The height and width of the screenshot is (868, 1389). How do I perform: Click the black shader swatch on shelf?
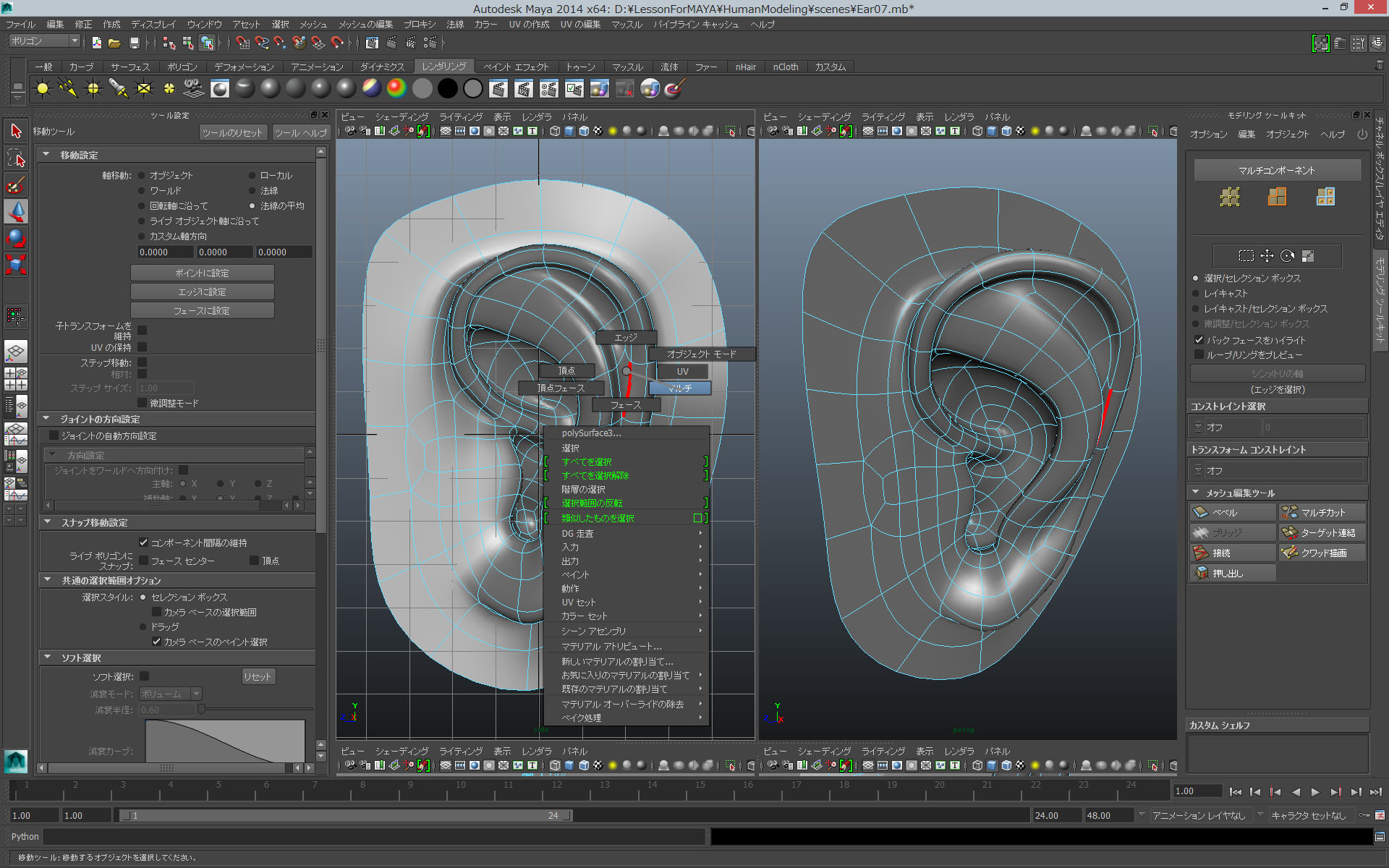click(447, 89)
